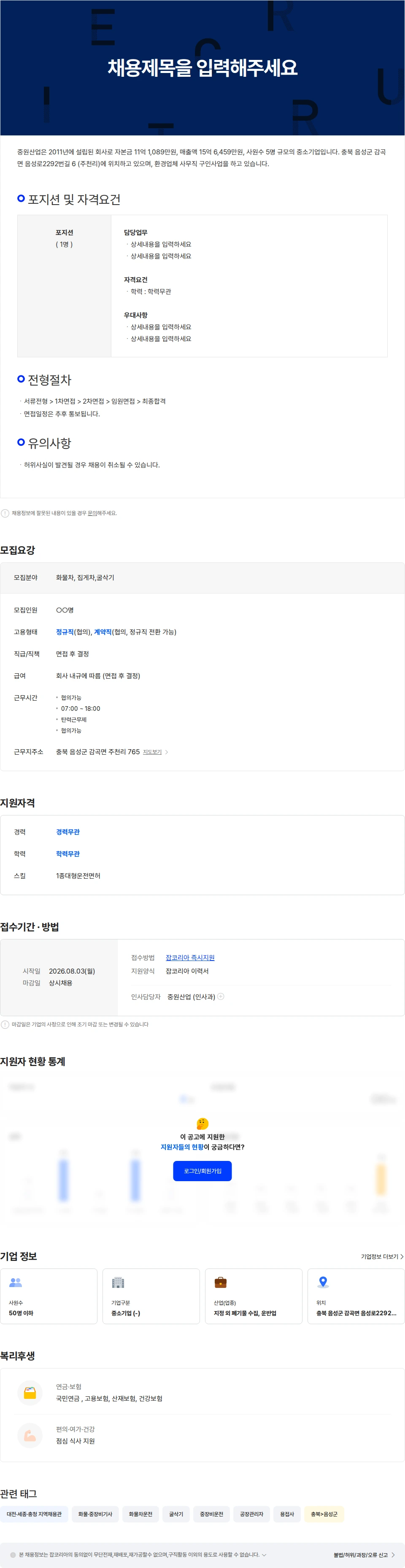Click the 충북 음성군 location card
This screenshot has height=1568, width=405.
pyautogui.click(x=356, y=1296)
